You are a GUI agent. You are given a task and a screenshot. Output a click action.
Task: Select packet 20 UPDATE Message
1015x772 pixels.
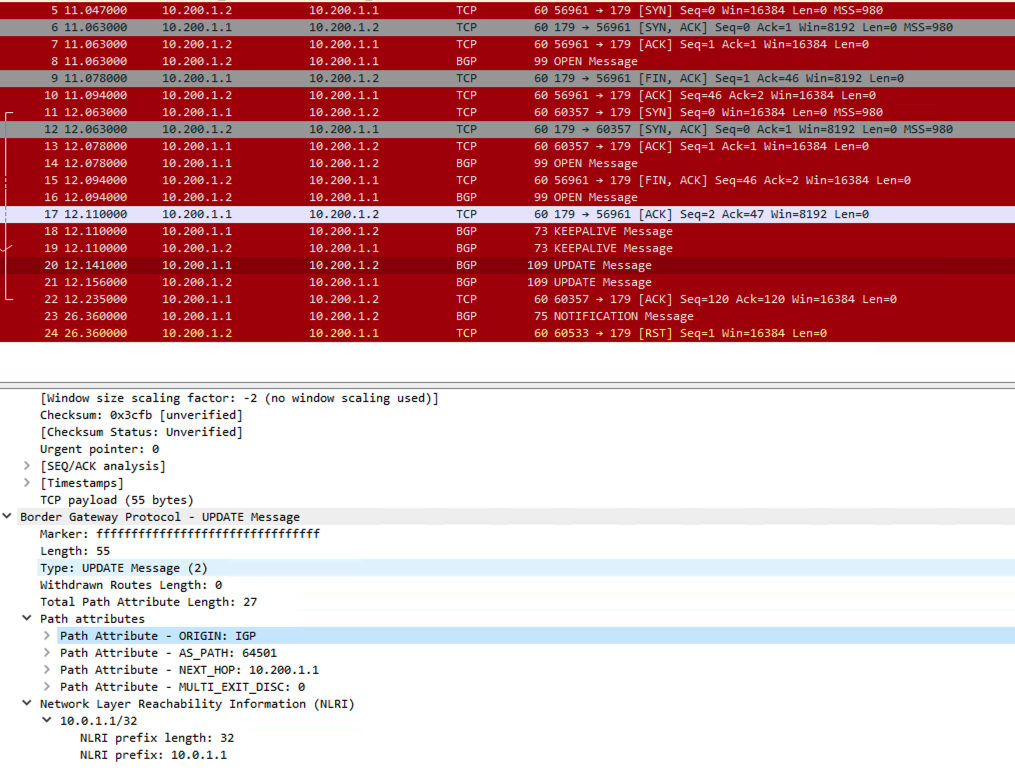point(508,265)
